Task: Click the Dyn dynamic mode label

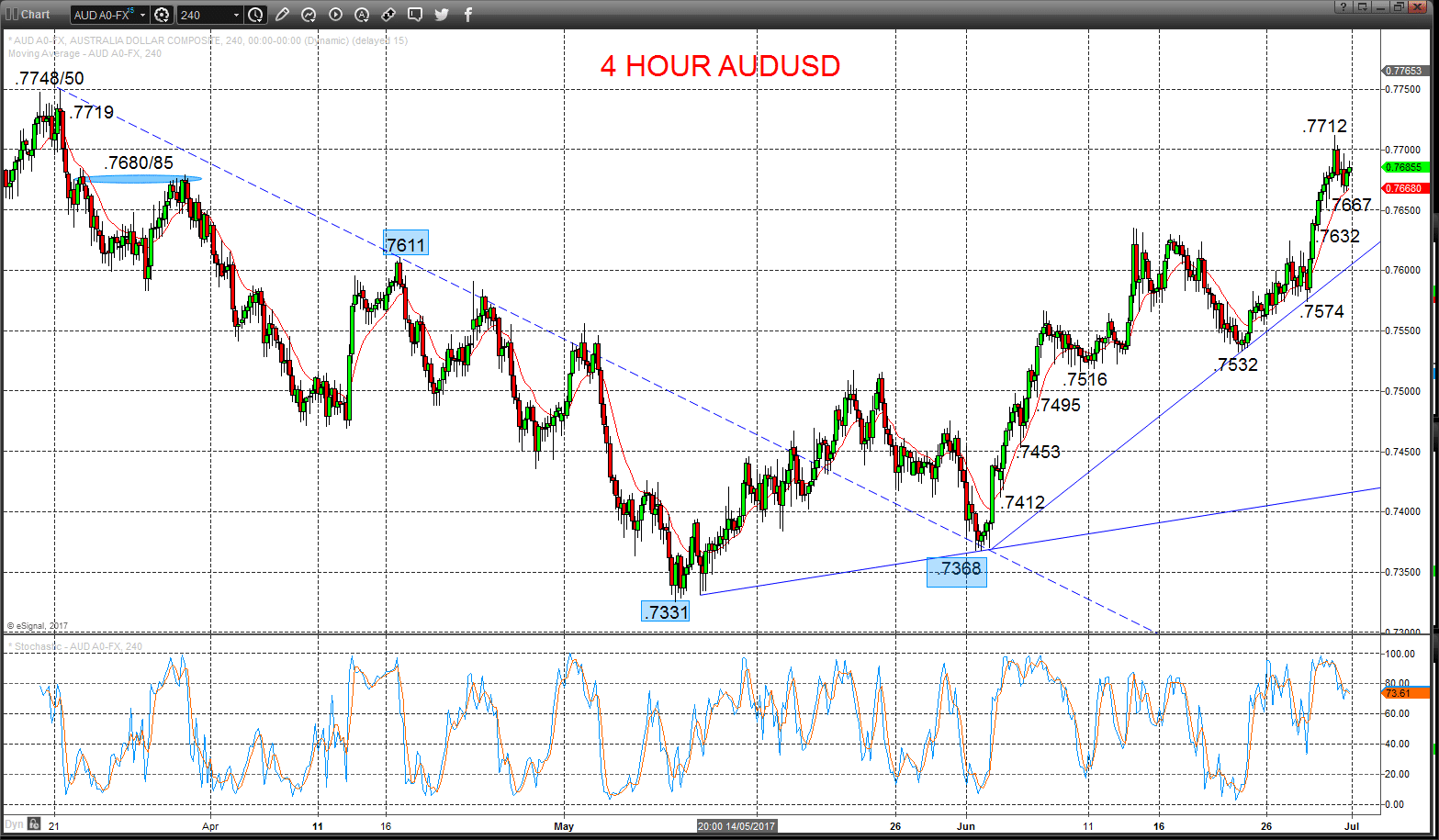Action: pyautogui.click(x=14, y=823)
